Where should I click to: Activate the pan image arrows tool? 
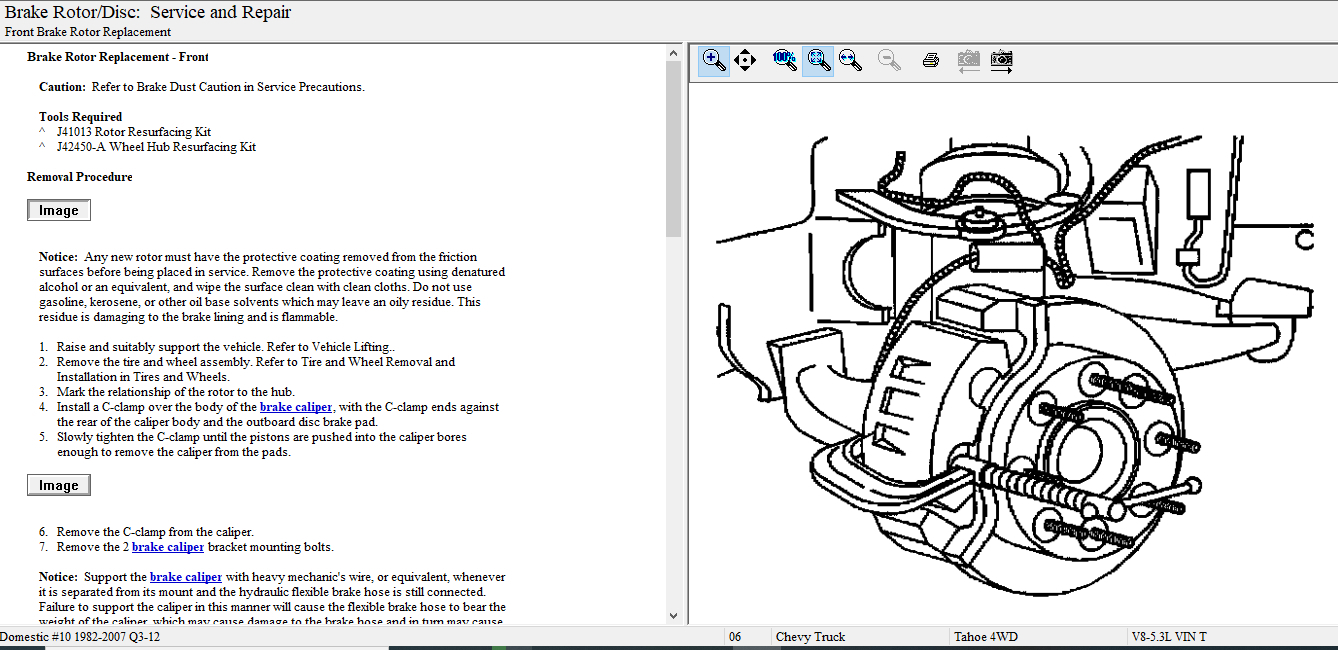(x=745, y=60)
